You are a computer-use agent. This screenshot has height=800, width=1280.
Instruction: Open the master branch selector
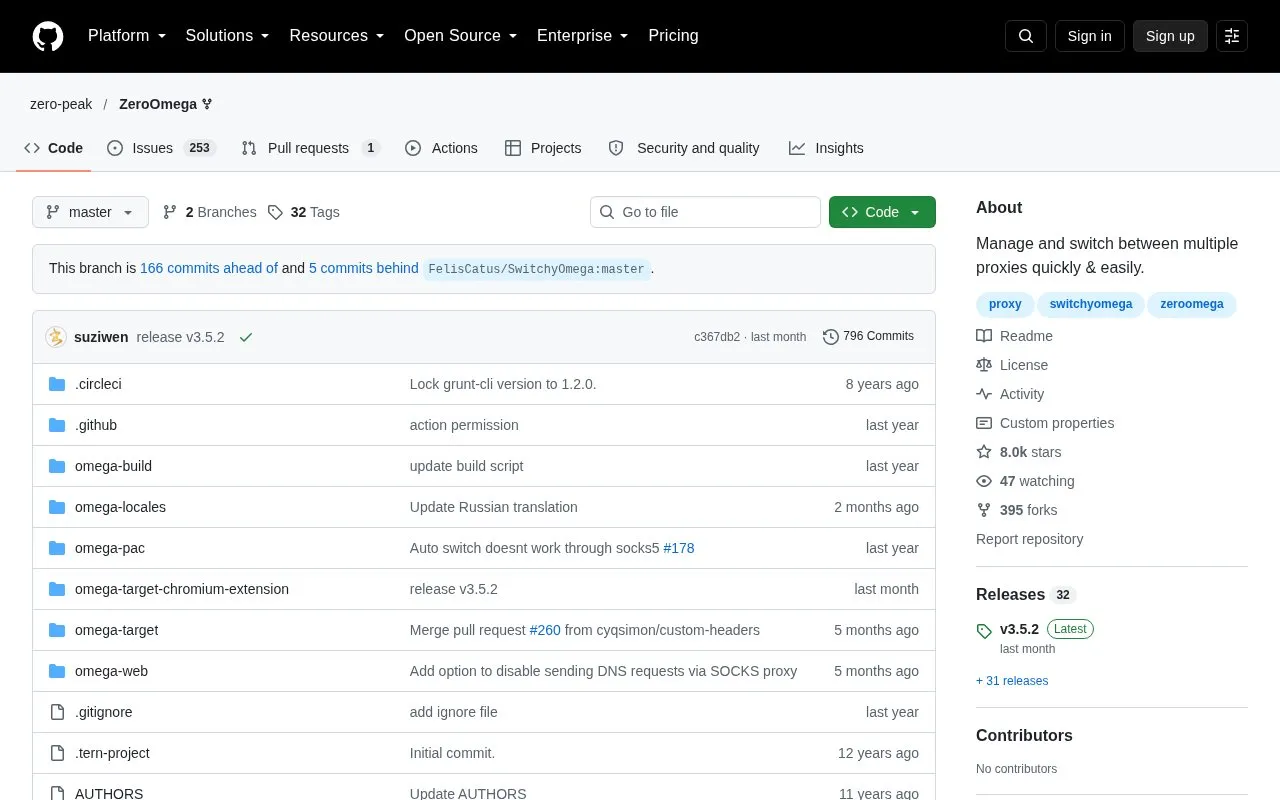point(90,212)
